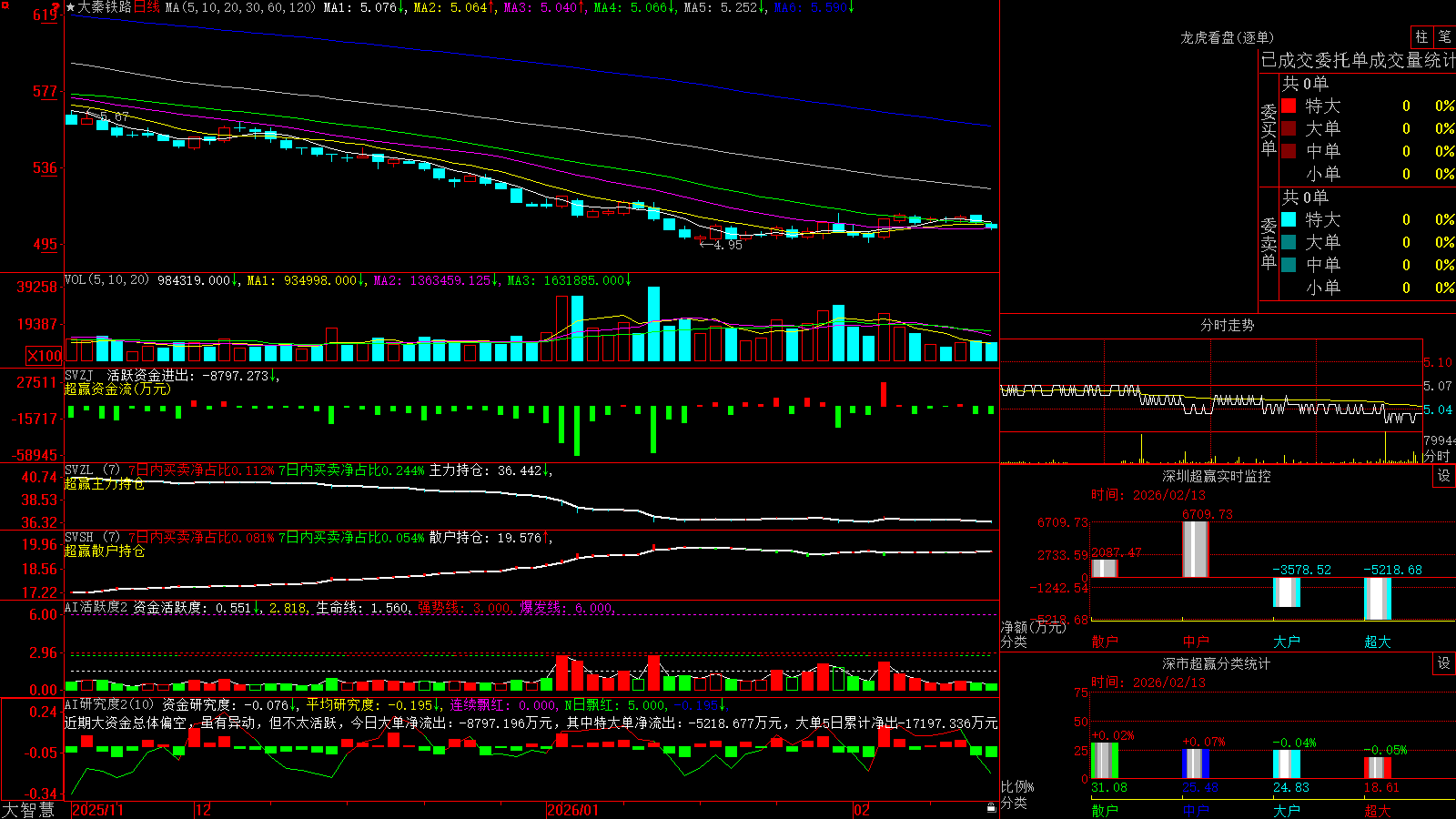
Task: Select the 02 month timeline marker
Action: pos(862,810)
